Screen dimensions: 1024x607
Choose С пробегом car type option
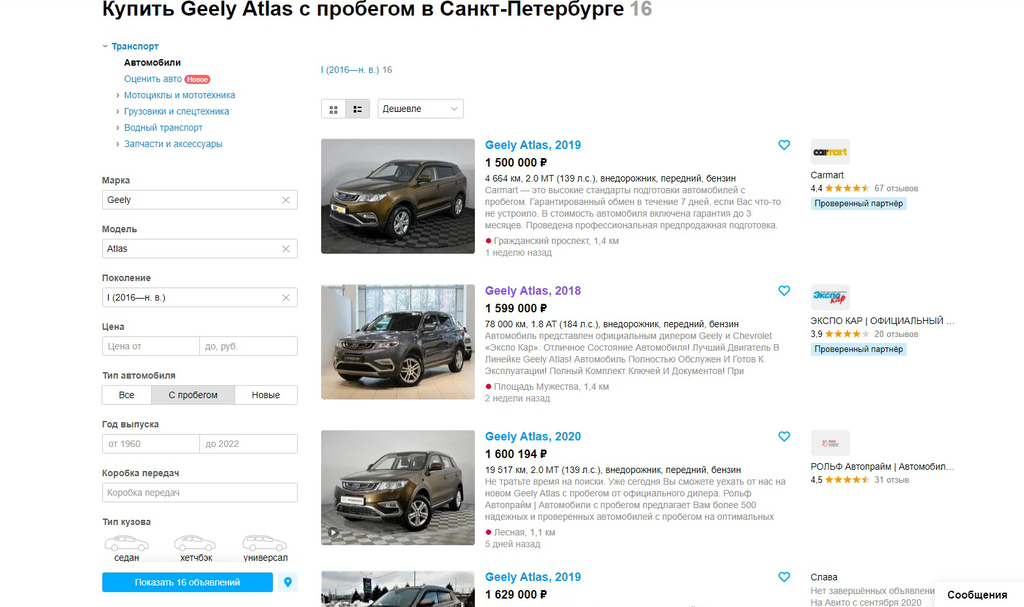193,395
